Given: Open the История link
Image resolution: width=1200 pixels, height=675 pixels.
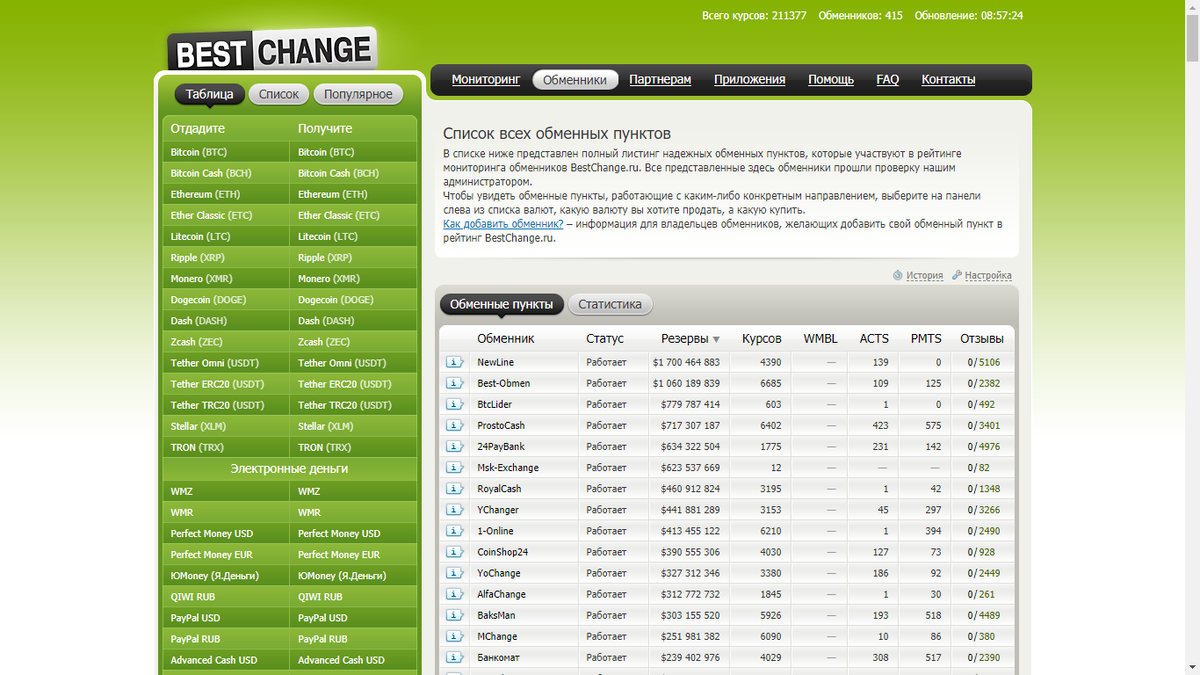Looking at the screenshot, I should coord(924,275).
